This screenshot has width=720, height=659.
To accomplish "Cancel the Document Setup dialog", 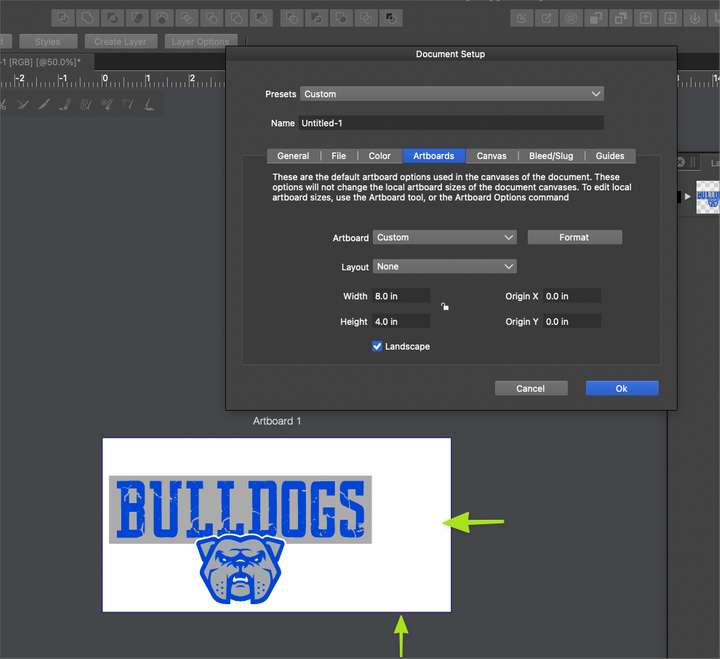I will click(x=531, y=389).
